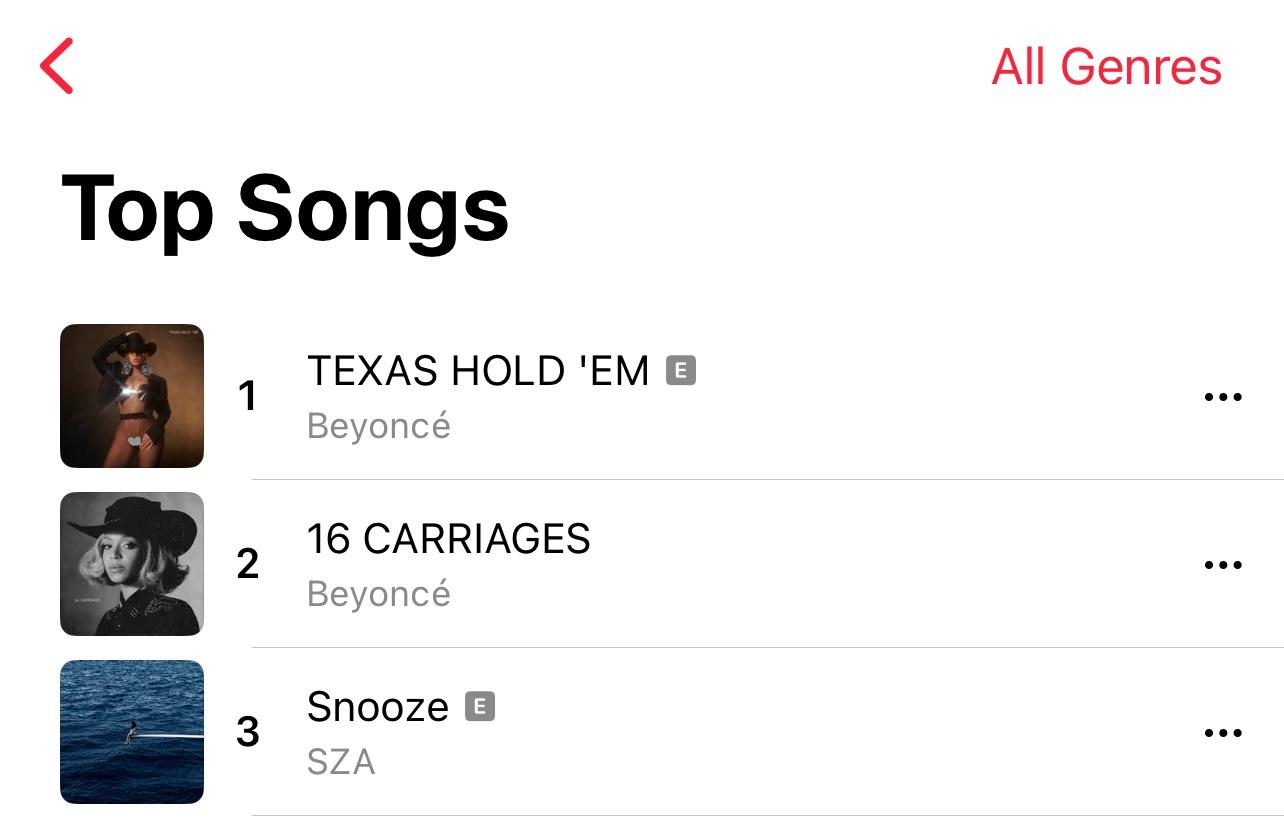Click the Top Songs heading
The image size is (1284, 820).
tap(285, 209)
